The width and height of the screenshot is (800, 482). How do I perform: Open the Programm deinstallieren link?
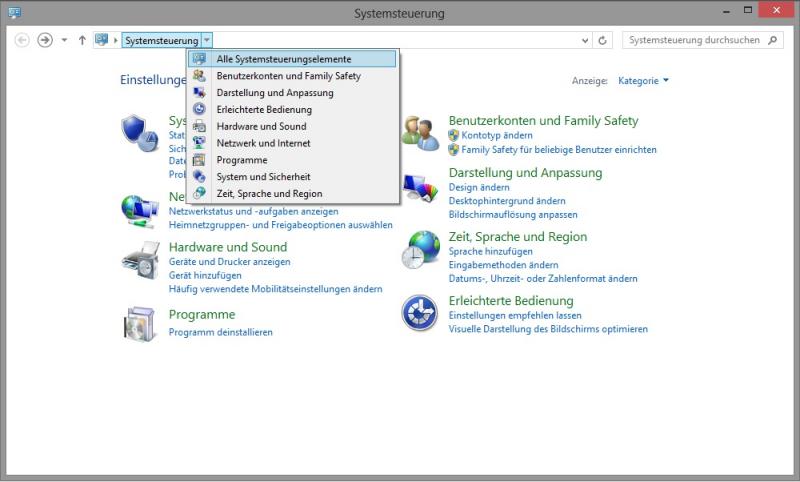coord(220,332)
